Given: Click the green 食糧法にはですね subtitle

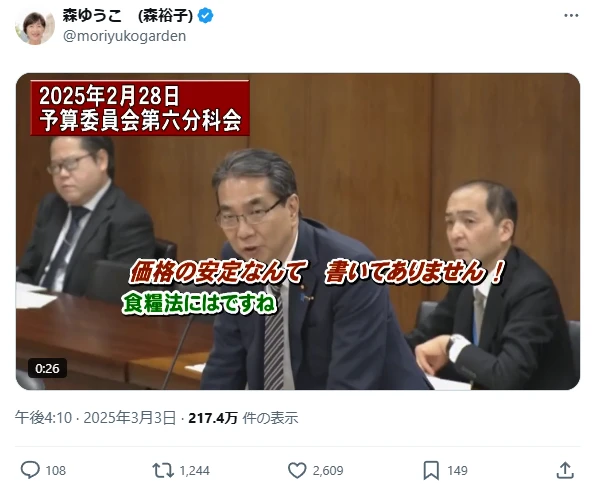Looking at the screenshot, I should click(199, 303).
